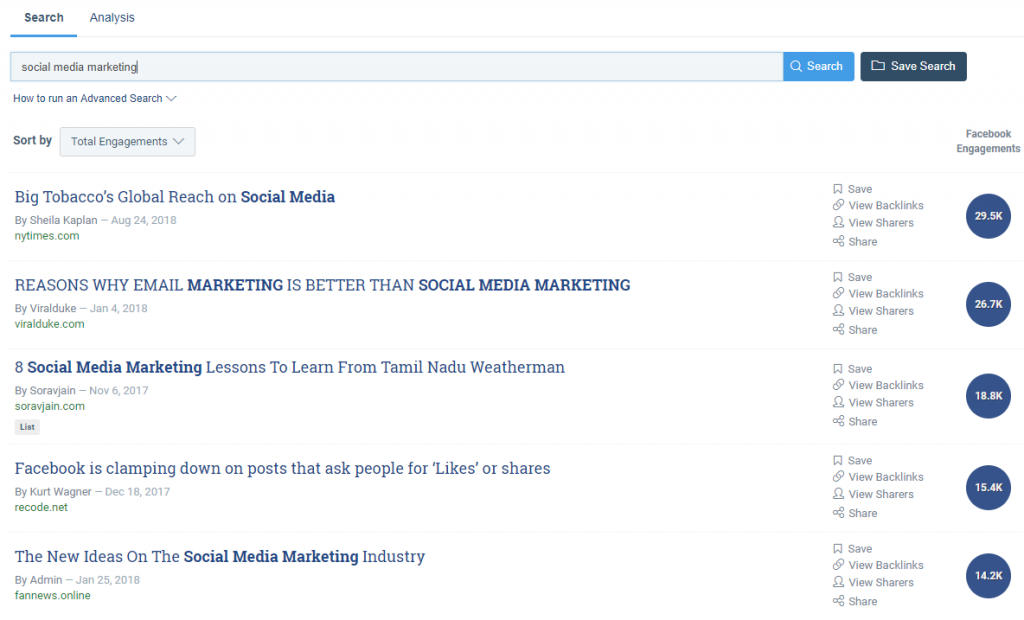This screenshot has height=620, width=1024.
Task: Click the Sort by label
Action: pos(33,140)
